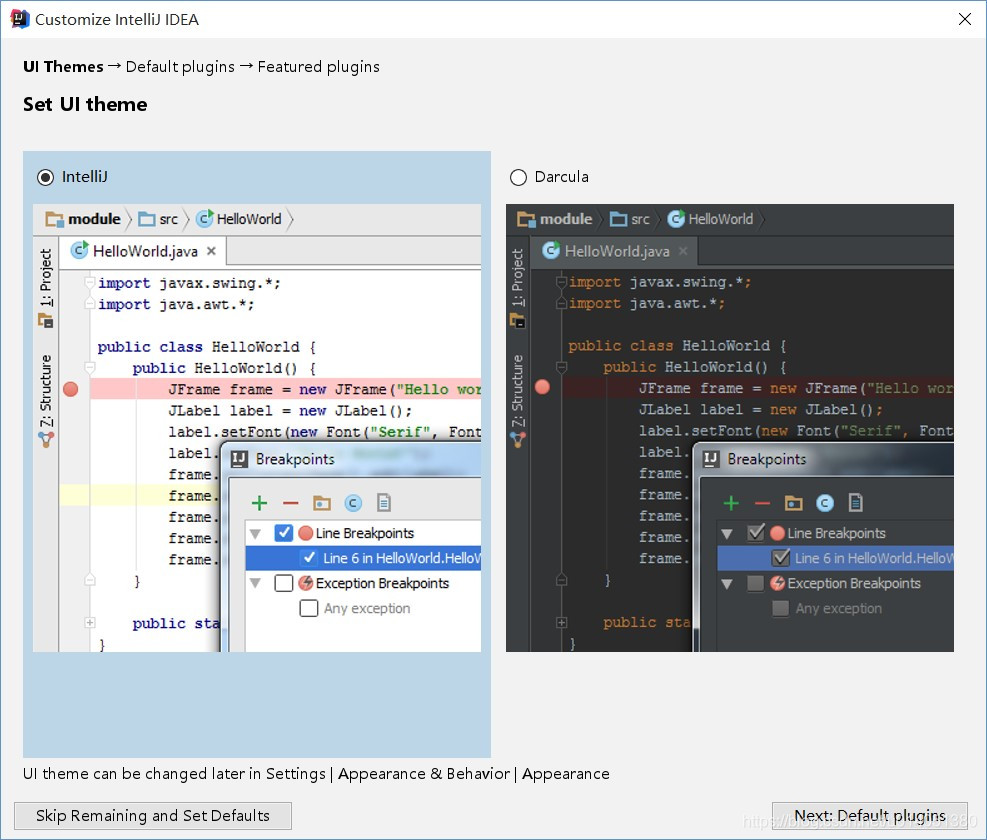Click Exception Breakpoints lightning icon in the light preview
This screenshot has width=987, height=840.
tap(306, 583)
